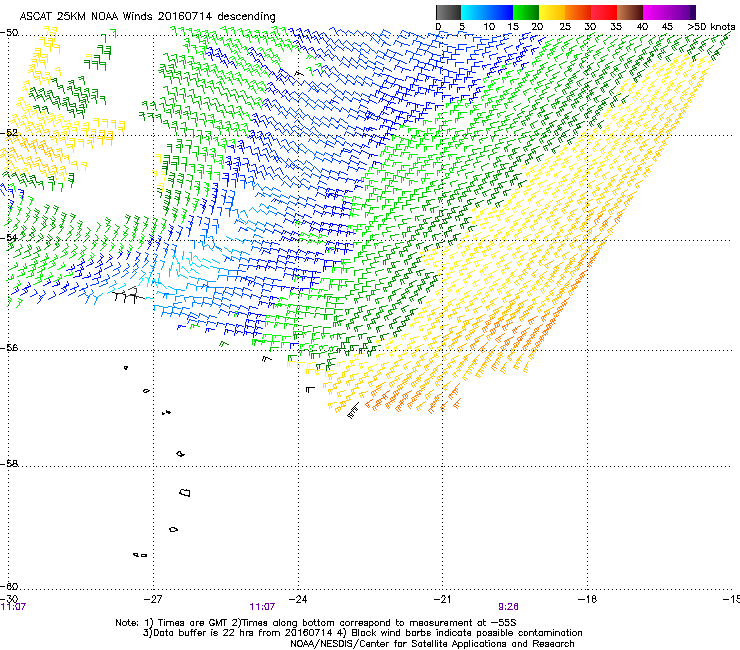The width and height of the screenshot is (740, 650).
Task: Click the blue 10-15 knots legend swatch
Action: point(500,12)
